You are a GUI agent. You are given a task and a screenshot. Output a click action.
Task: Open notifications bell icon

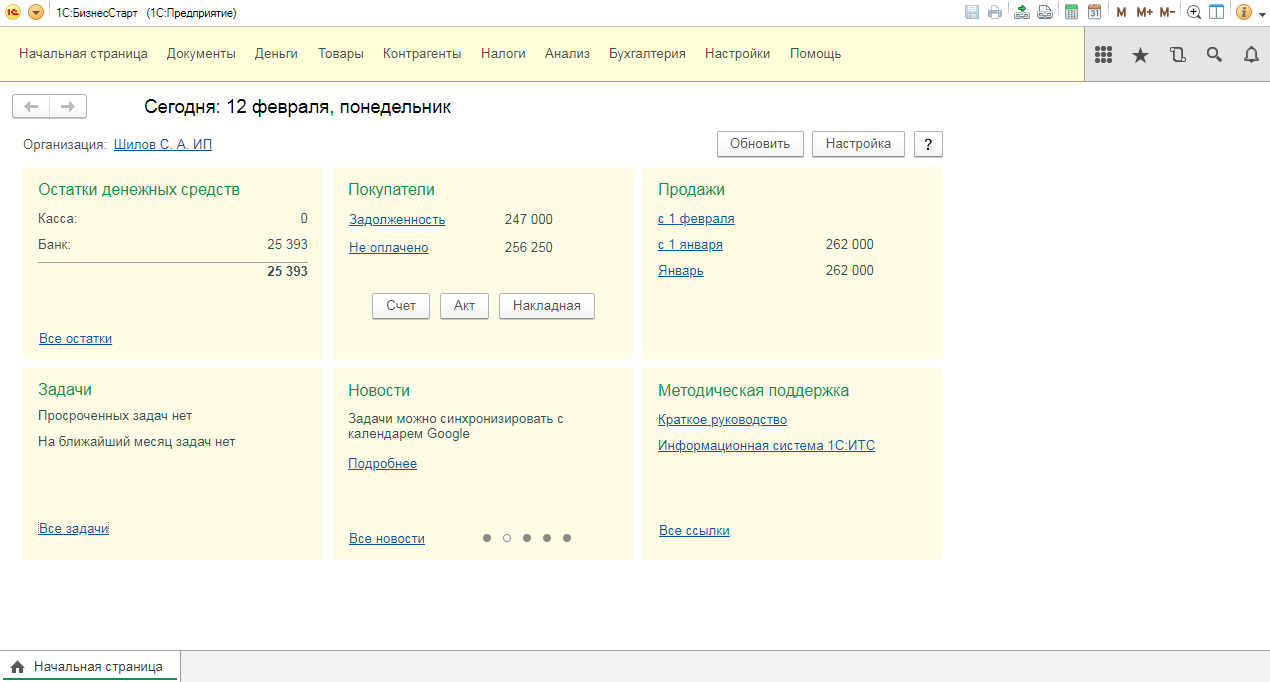1251,55
